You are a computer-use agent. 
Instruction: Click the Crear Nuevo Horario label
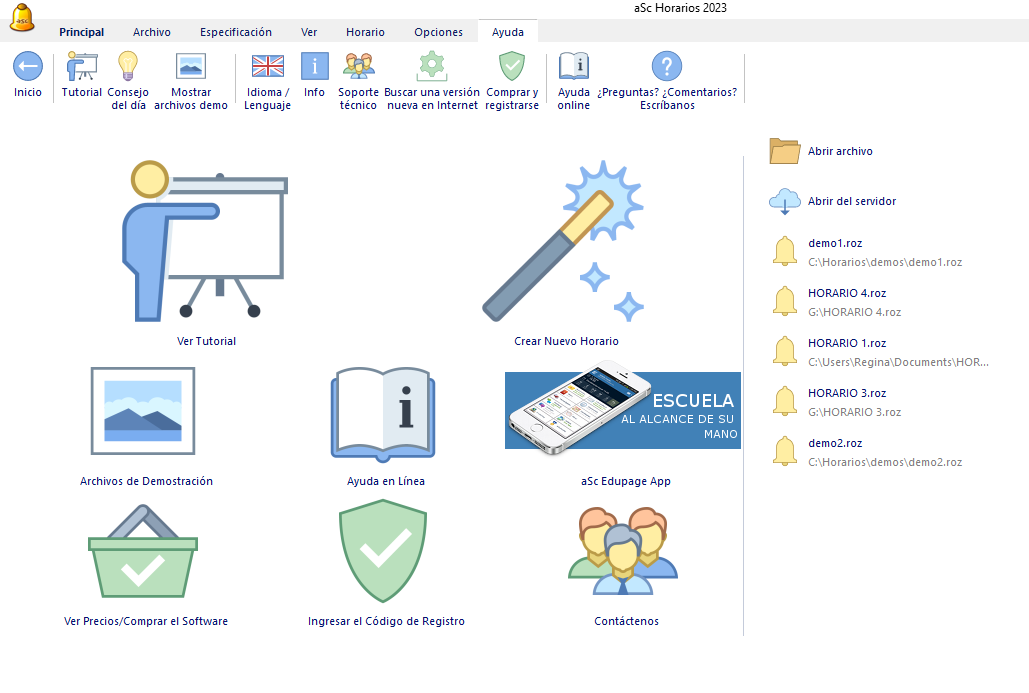[566, 341]
